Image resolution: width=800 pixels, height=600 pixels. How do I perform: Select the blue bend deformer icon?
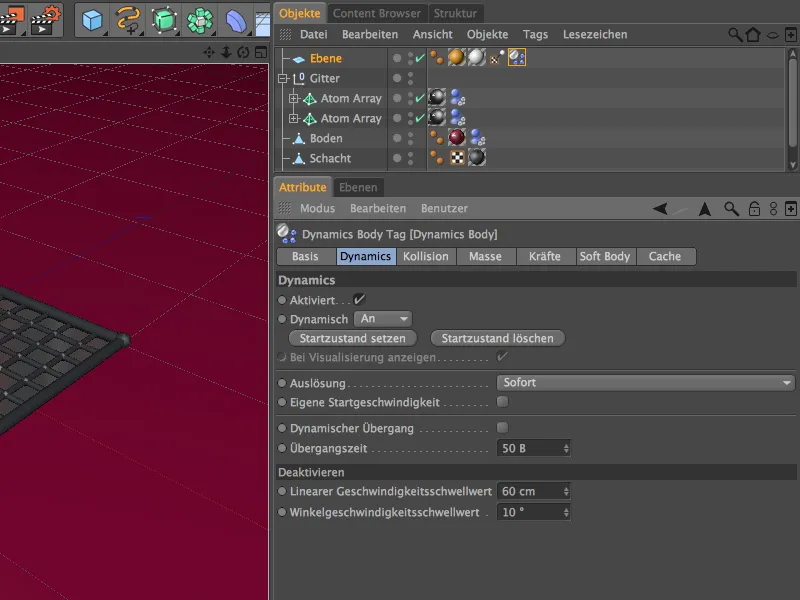(236, 21)
